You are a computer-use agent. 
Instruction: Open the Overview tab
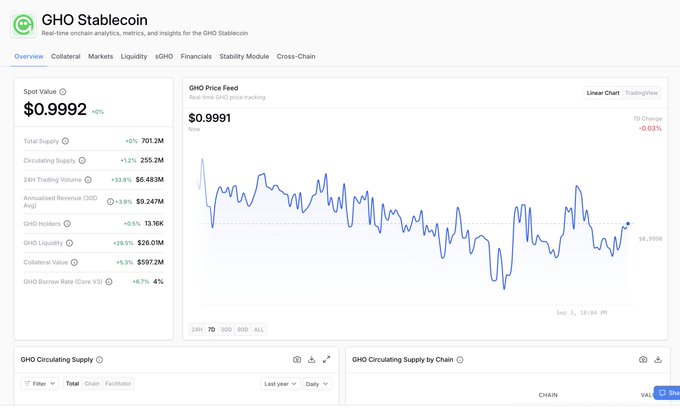[29, 56]
